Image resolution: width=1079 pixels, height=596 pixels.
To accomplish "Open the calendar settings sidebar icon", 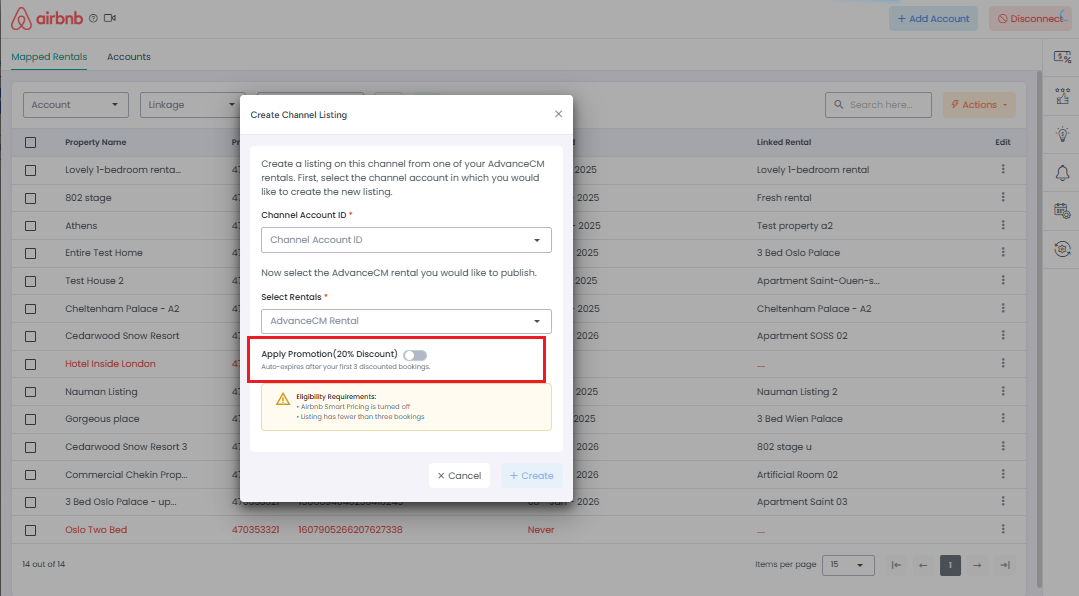I will click(1062, 211).
